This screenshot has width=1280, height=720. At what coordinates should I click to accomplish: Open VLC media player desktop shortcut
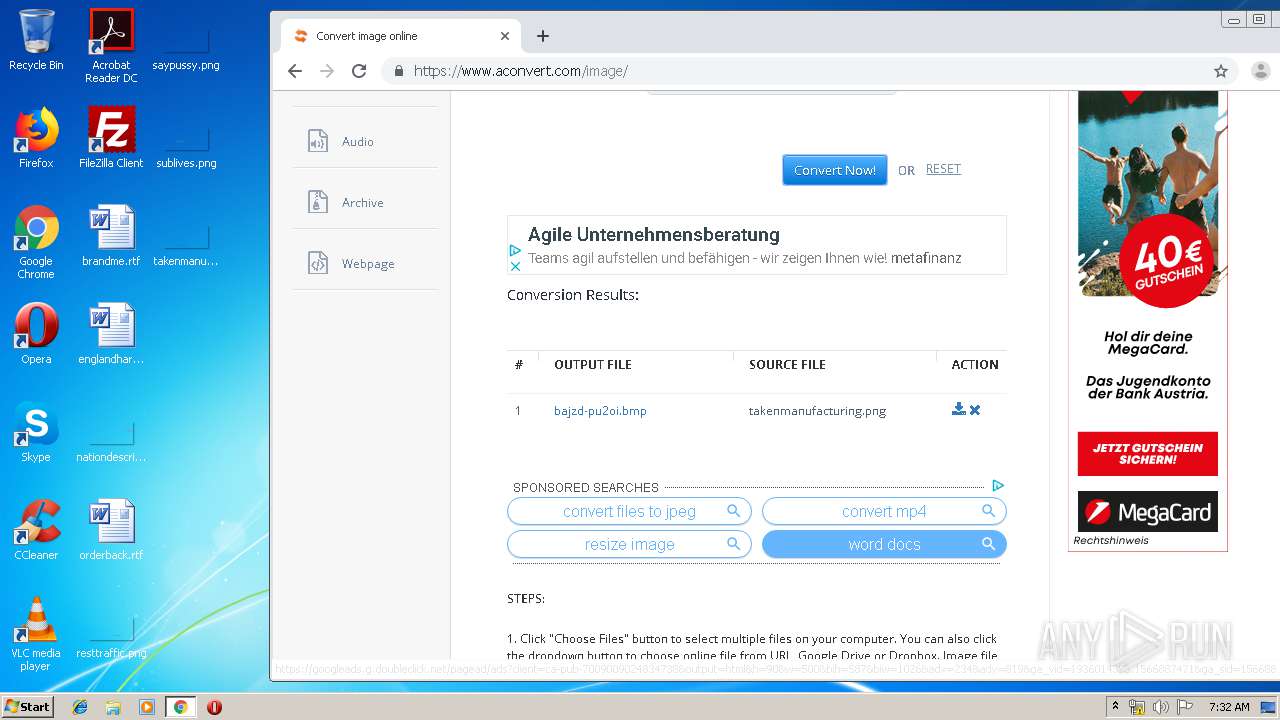[36, 634]
